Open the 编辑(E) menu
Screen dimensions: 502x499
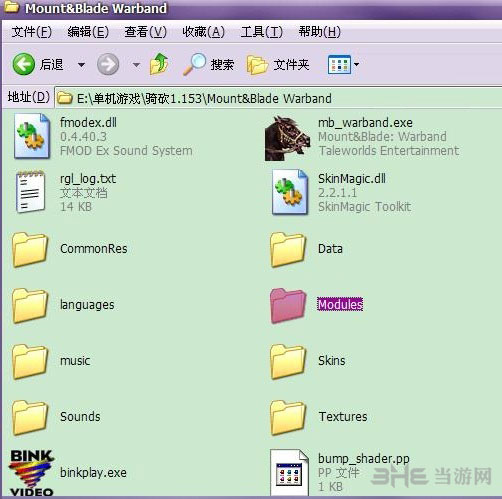[x=88, y=32]
